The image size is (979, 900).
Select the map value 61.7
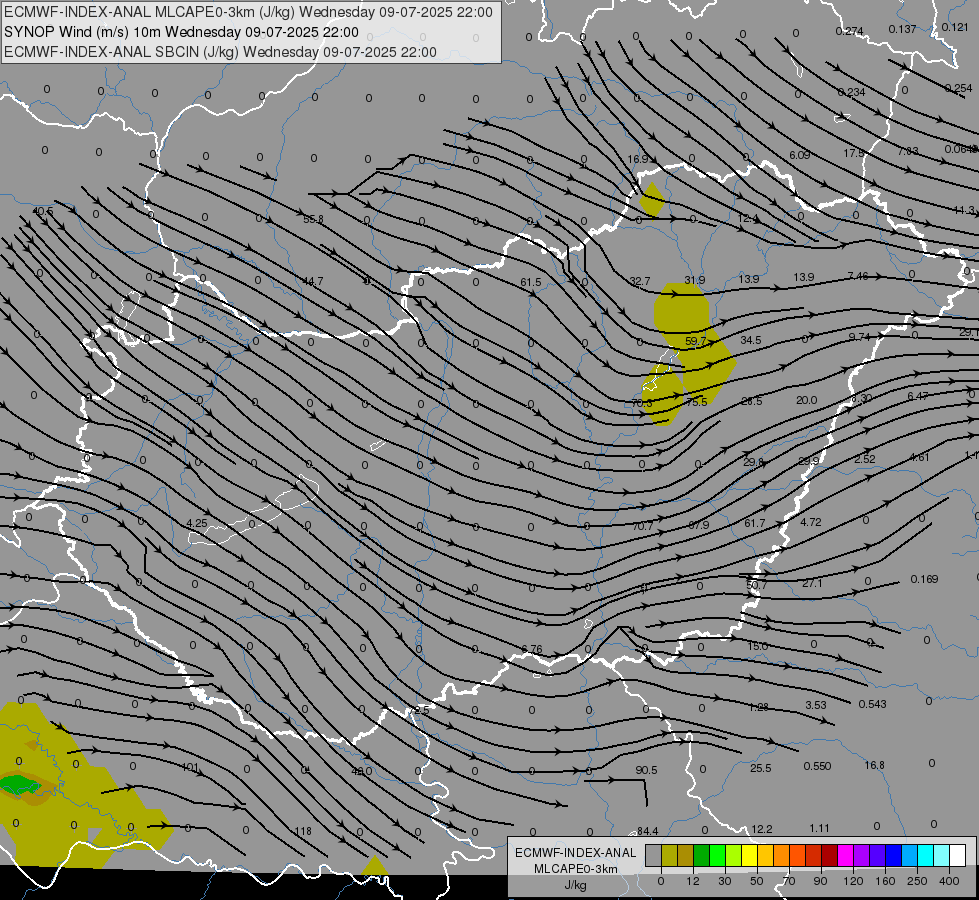point(754,523)
